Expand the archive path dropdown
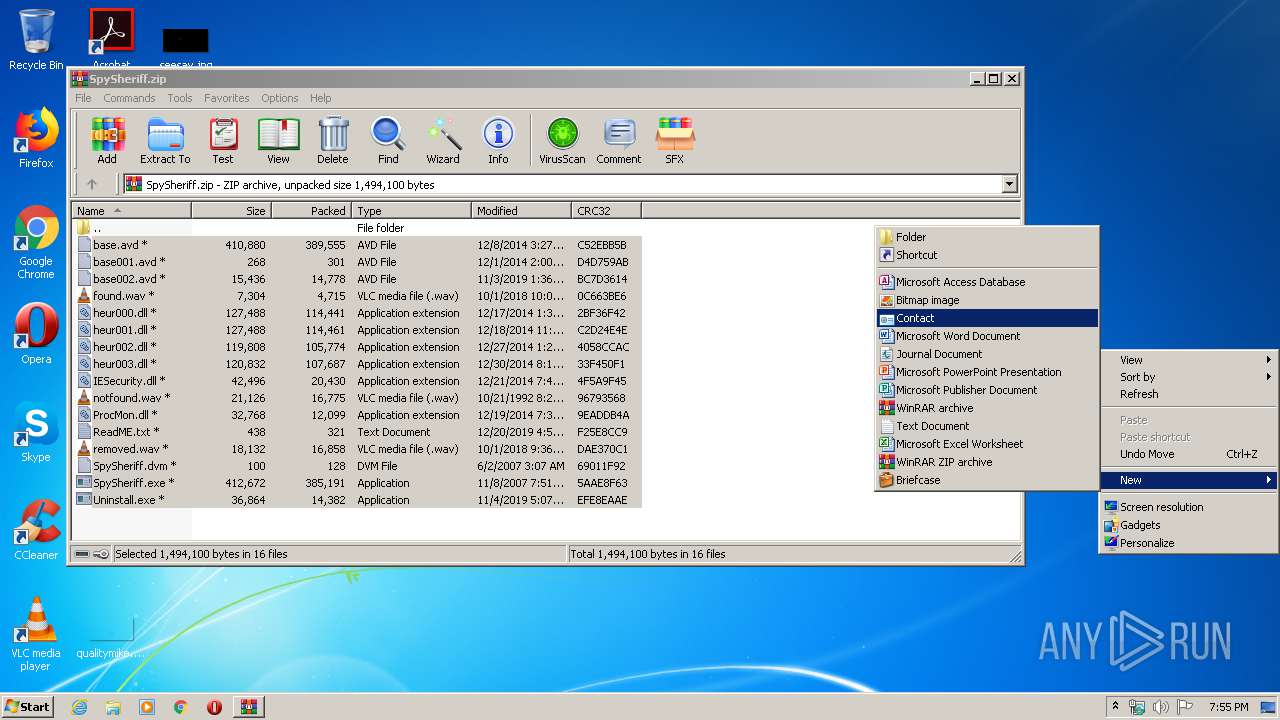Viewport: 1280px width, 720px height. click(x=1009, y=184)
